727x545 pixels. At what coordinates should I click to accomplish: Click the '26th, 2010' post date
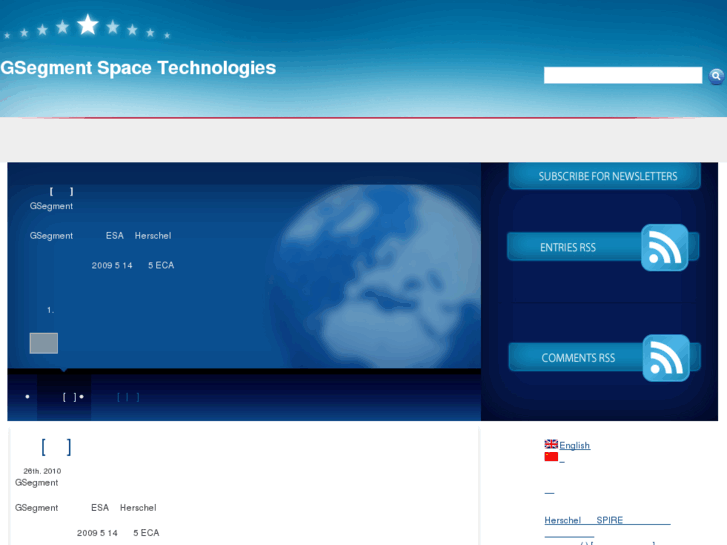[x=42, y=471]
